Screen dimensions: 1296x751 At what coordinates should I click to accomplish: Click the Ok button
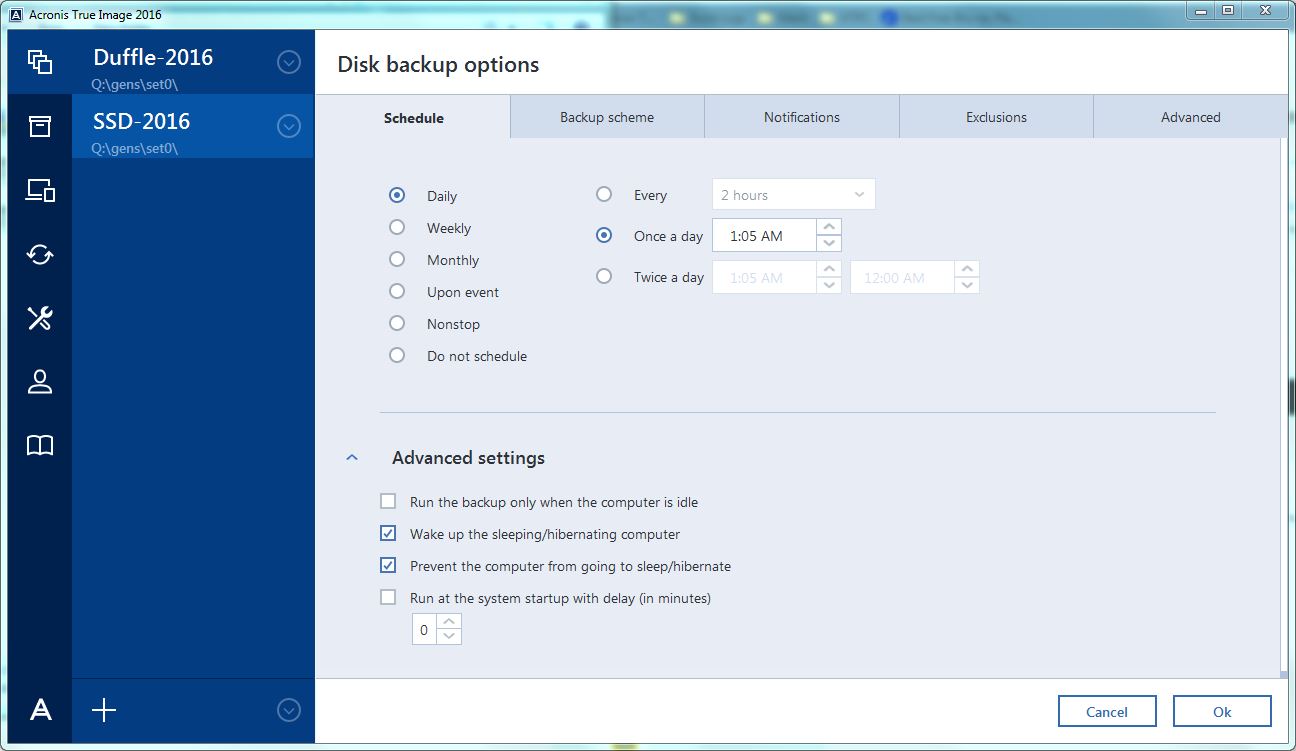[1222, 712]
